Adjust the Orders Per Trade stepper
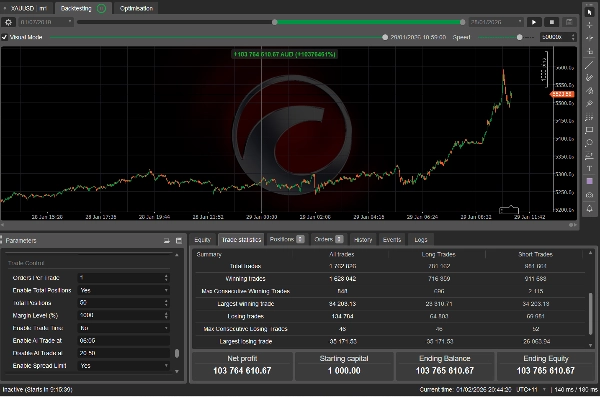This screenshot has height=397, width=600. tap(166, 278)
